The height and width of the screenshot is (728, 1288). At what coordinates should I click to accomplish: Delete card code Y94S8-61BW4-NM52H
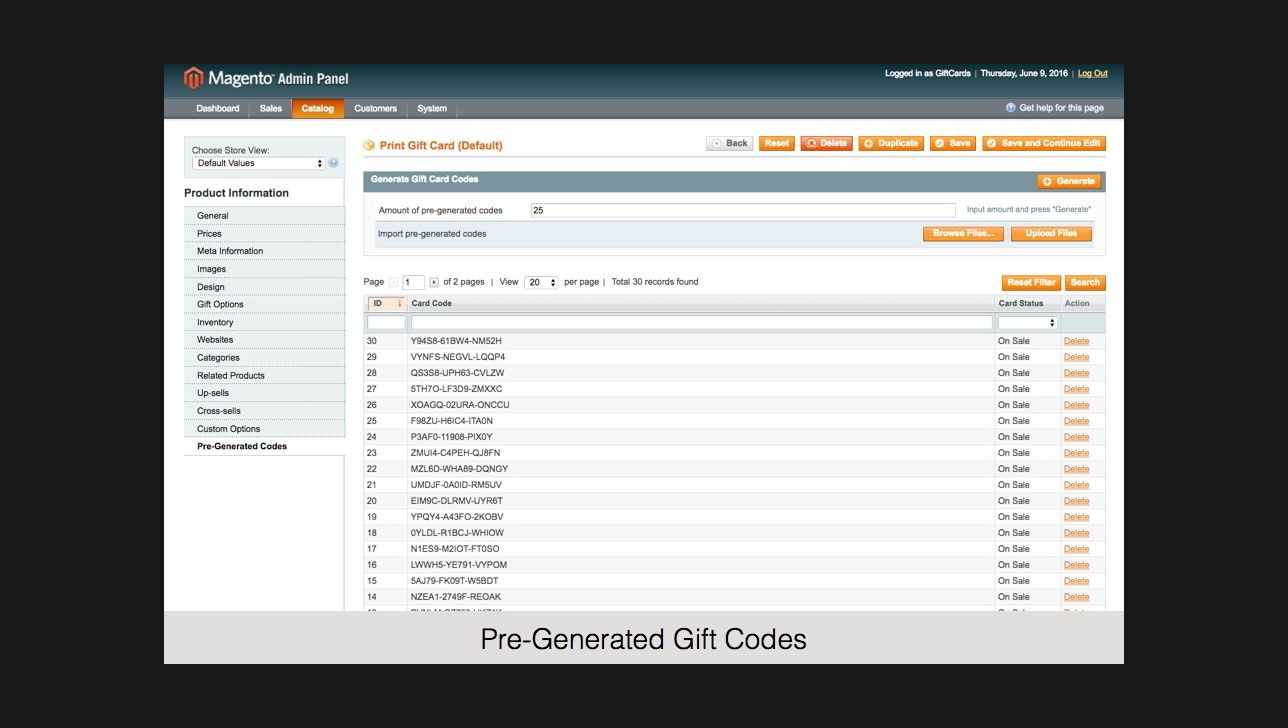tap(1076, 341)
